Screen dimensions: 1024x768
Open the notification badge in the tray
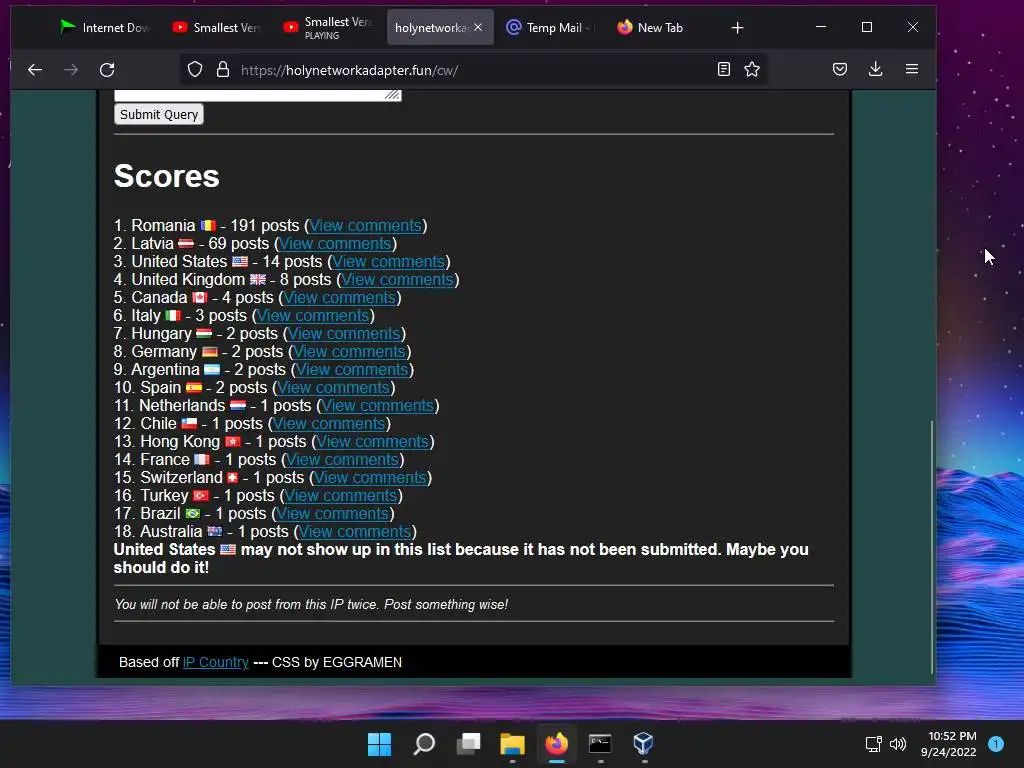click(x=996, y=744)
